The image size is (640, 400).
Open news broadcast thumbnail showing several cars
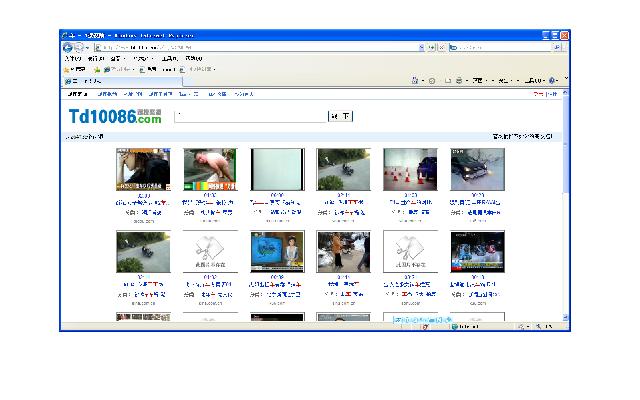pos(478,251)
